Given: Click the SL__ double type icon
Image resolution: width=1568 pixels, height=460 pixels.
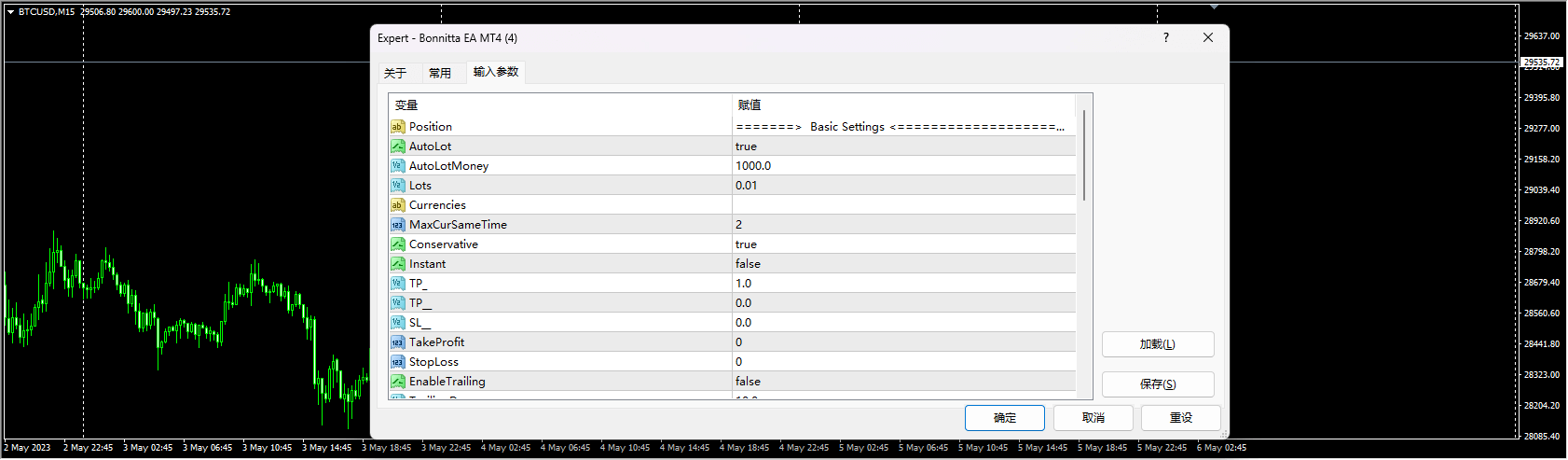Looking at the screenshot, I should pos(398,323).
